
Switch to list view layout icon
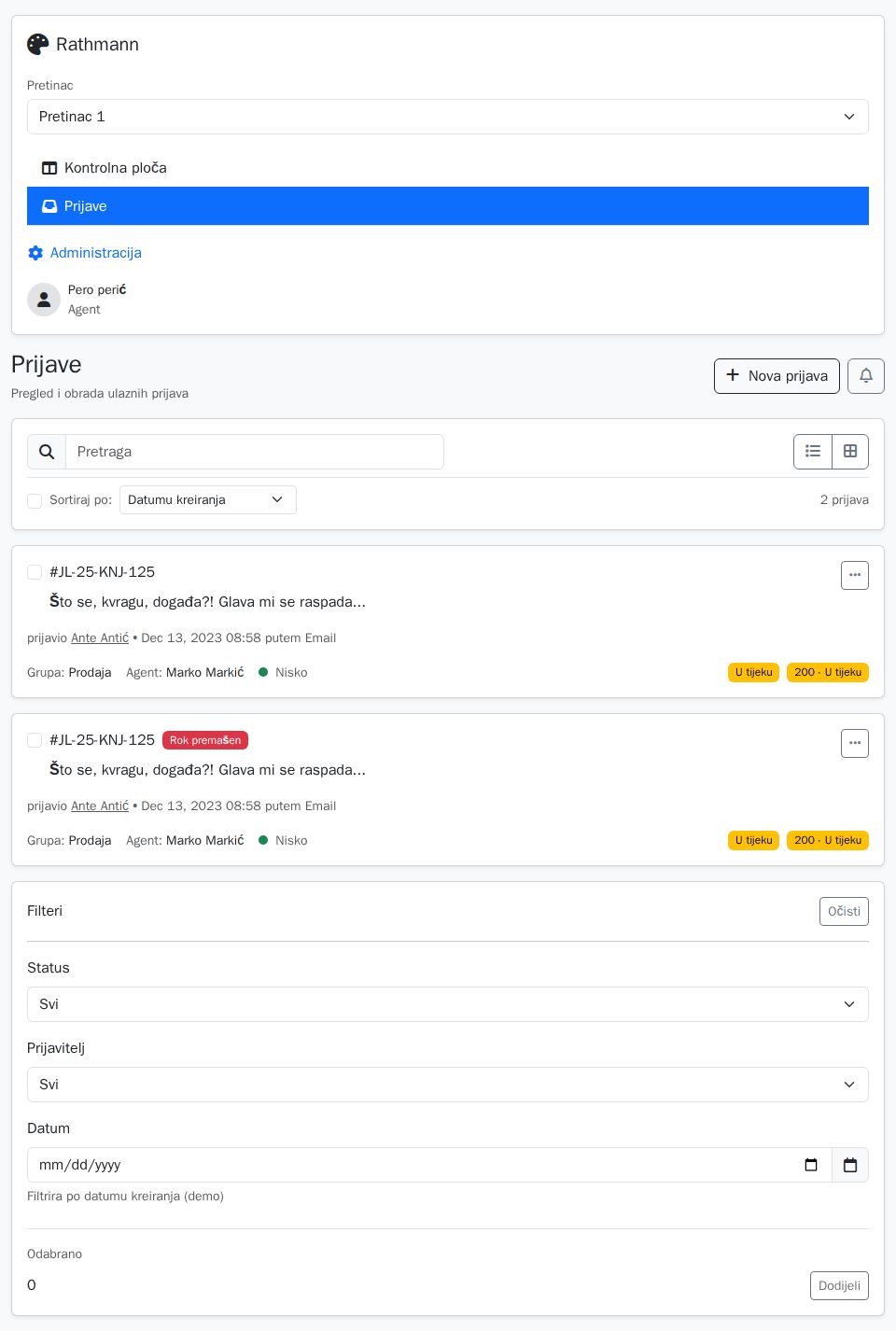tap(812, 452)
